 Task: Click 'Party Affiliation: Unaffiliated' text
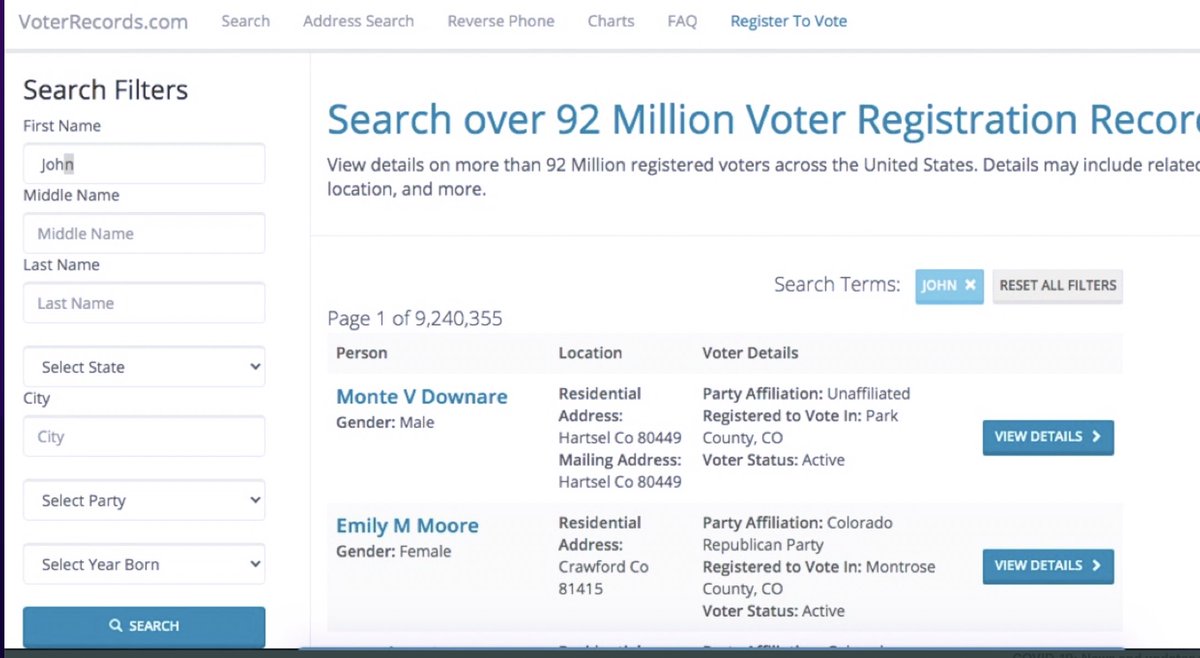[x=806, y=394]
